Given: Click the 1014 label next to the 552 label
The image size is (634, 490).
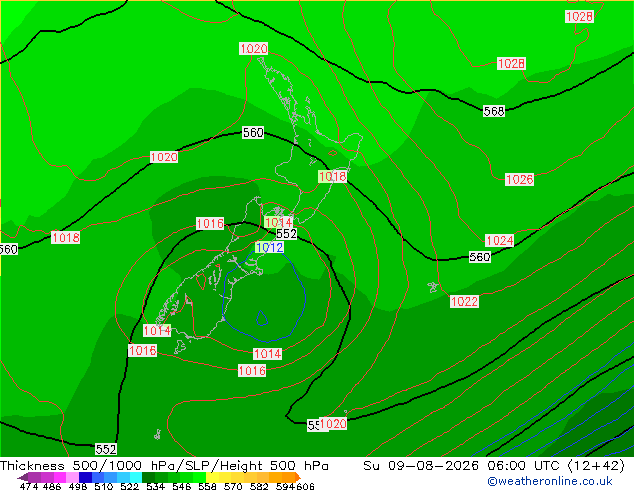Looking at the screenshot, I should point(278,222).
